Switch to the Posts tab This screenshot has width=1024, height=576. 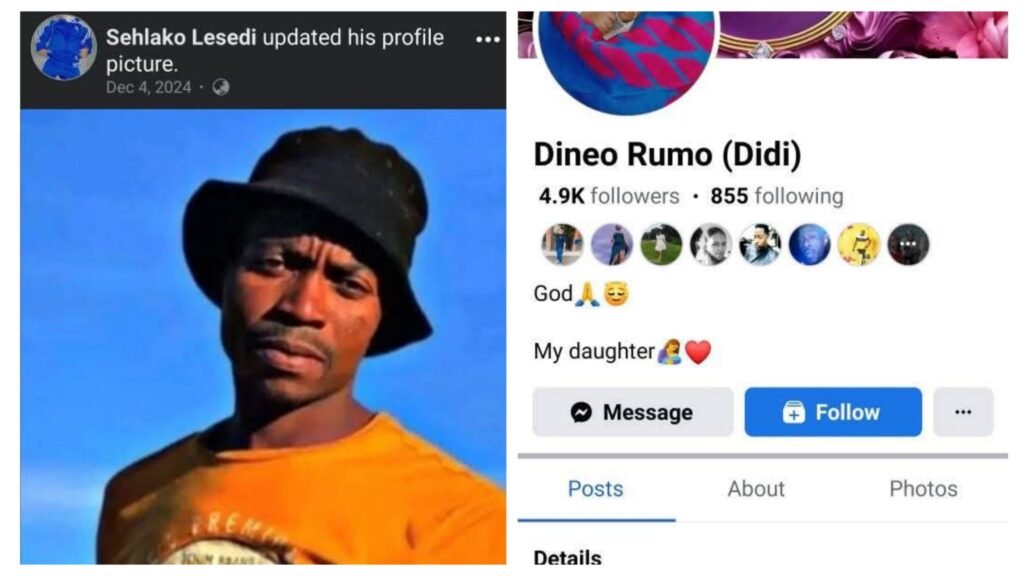[x=596, y=489]
